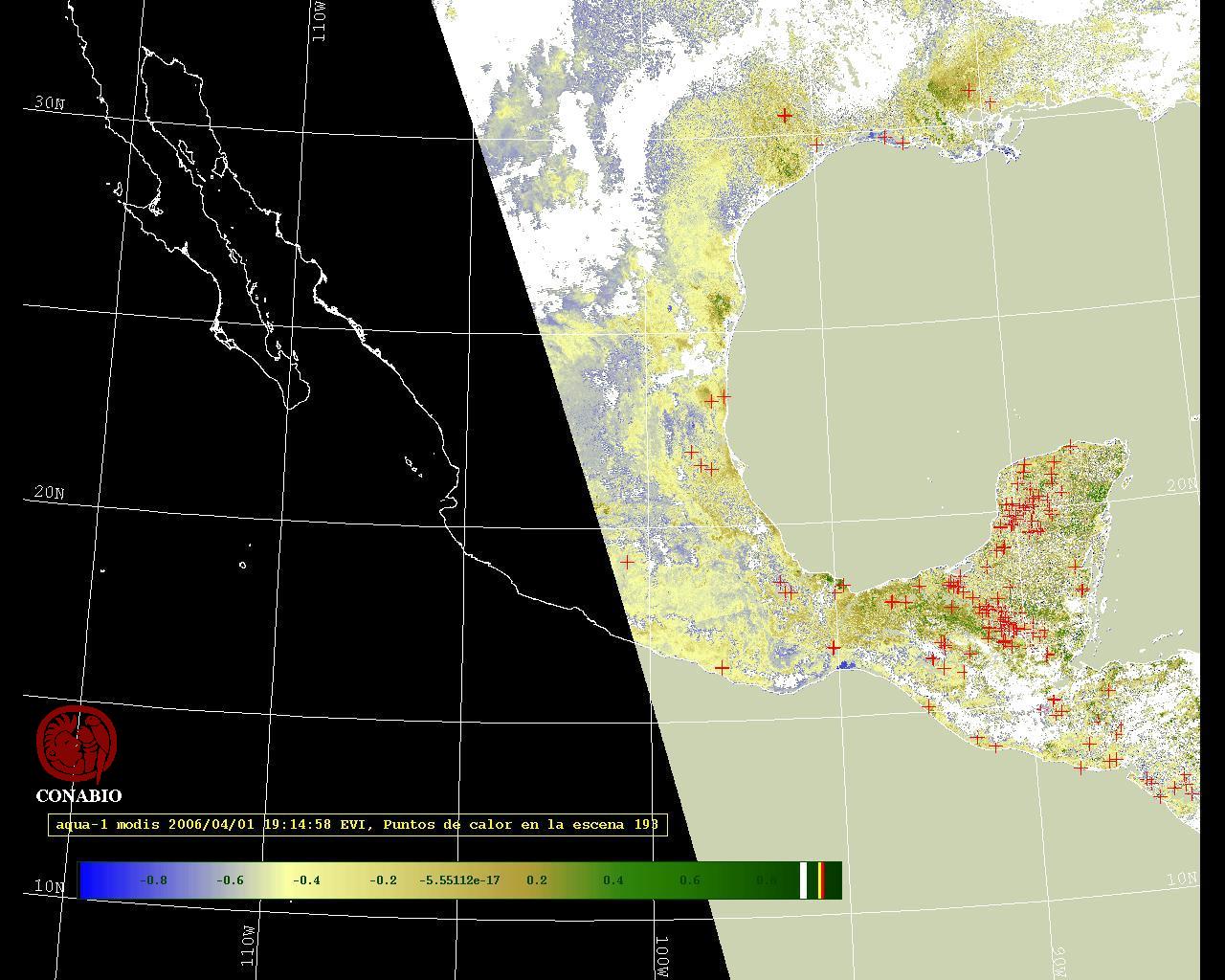This screenshot has width=1225, height=980.
Task: Click the CONABIO text below the emblem
Action: tap(78, 796)
